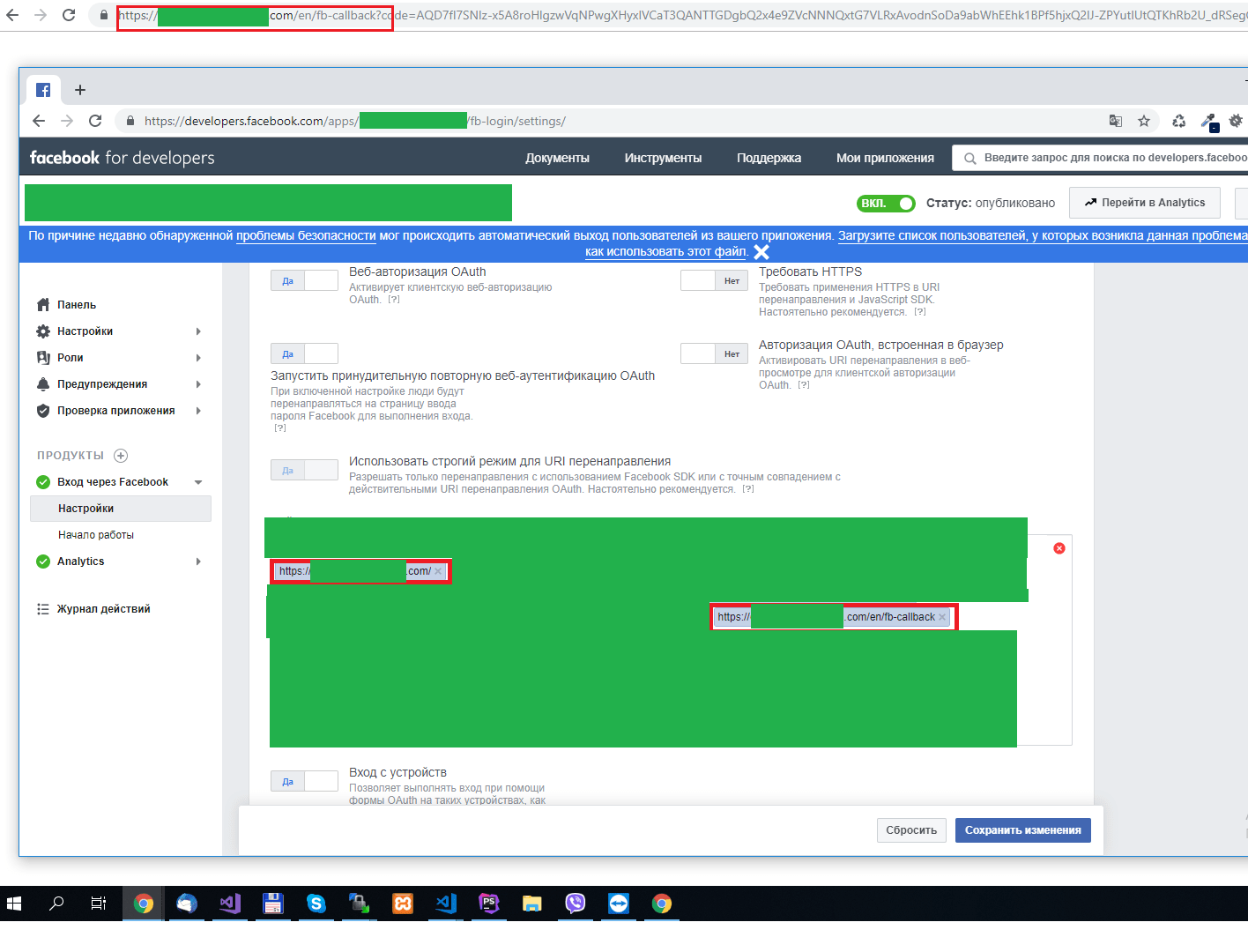Reload the developers.facebook.com page
This screenshot has height=952, width=1248.
tap(95, 121)
